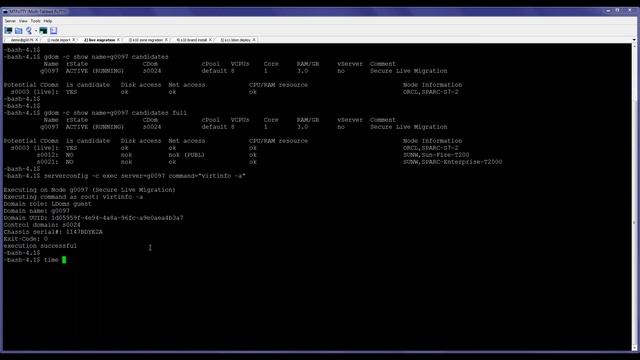Click the 'SUNW,Sun-Fire-T200' node text
The image size is (640, 360).
pos(436,155)
